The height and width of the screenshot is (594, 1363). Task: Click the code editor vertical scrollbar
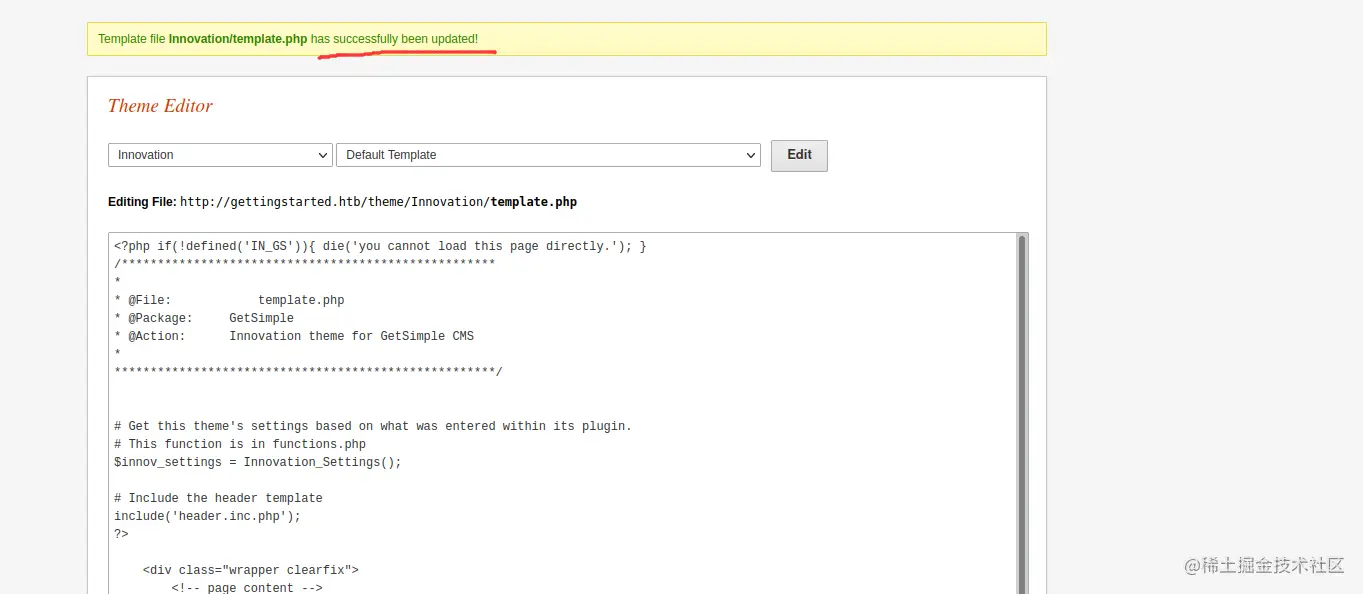[x=1021, y=413]
